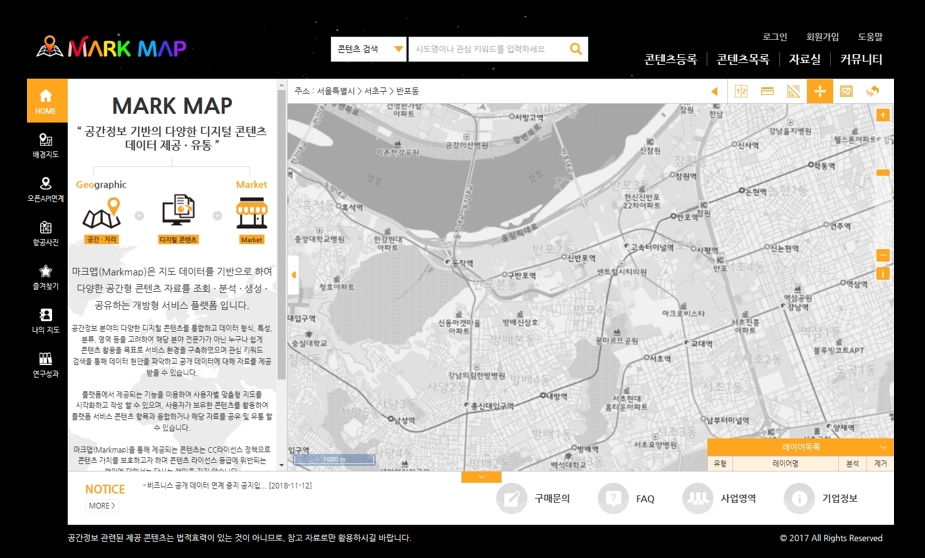Click the save map image tool

846,91
